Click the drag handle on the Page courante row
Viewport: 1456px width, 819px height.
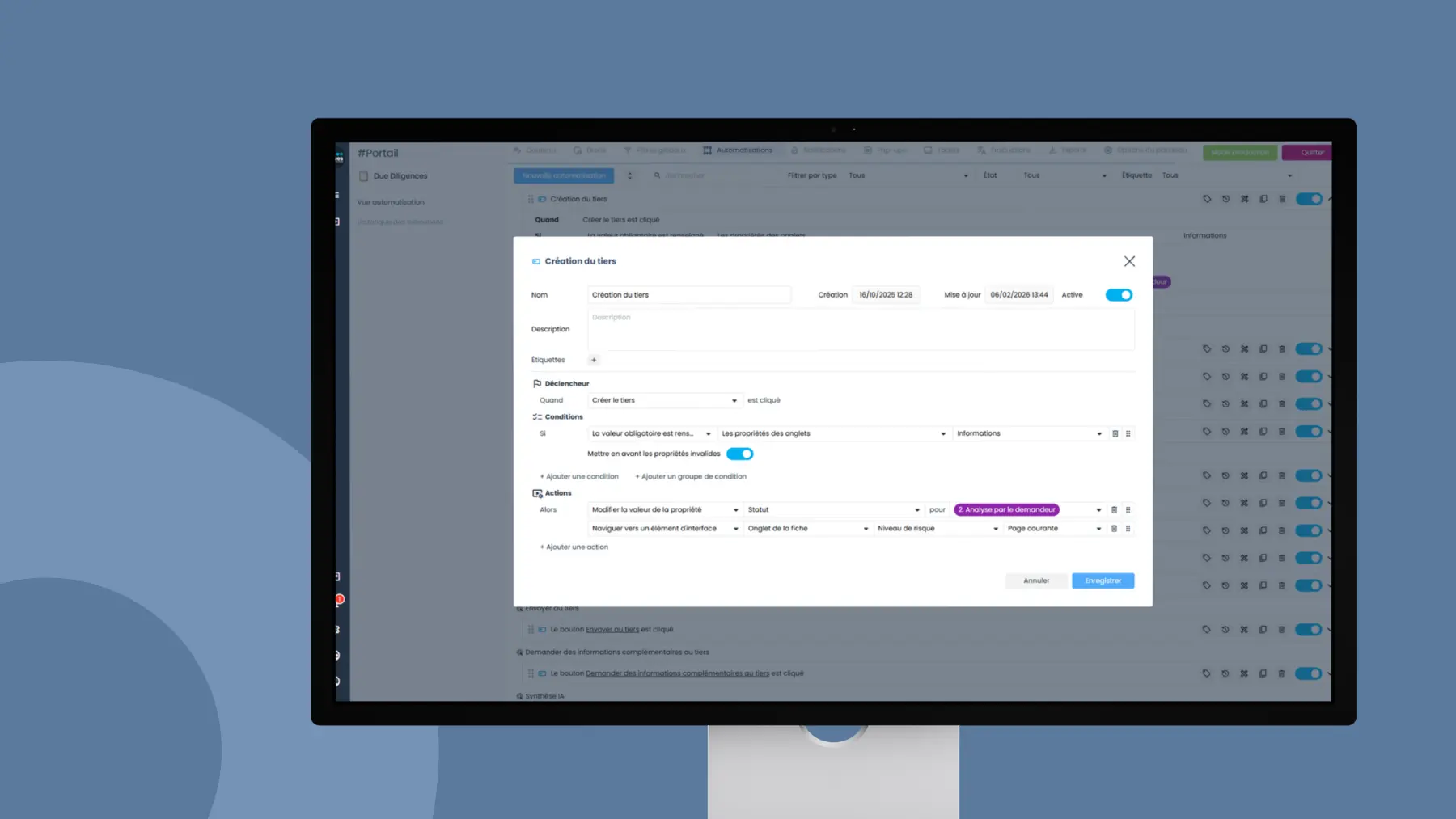coord(1128,529)
